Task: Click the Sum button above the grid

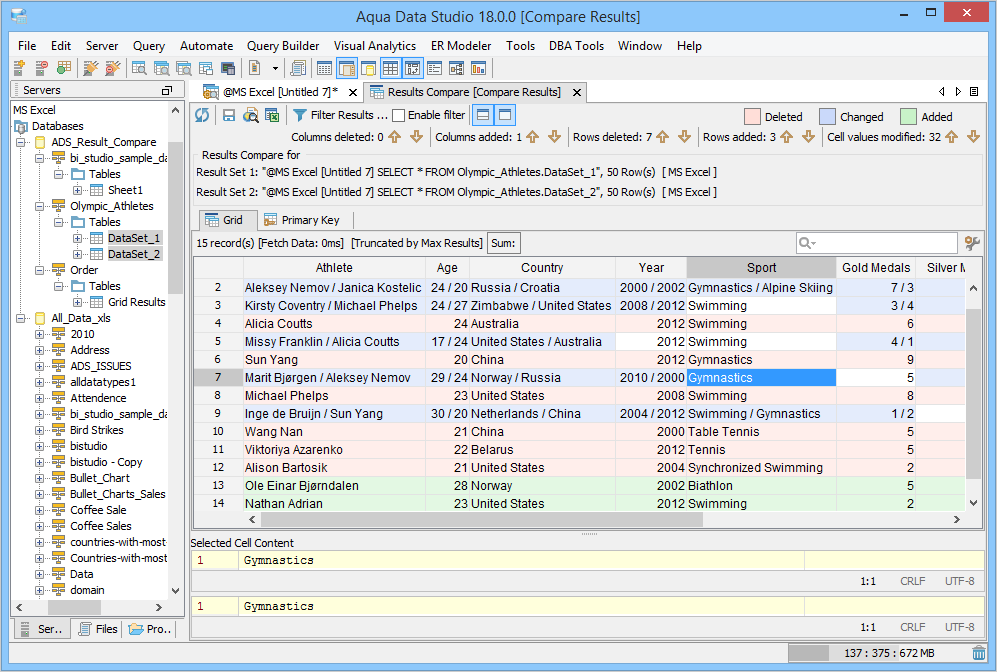Action: (x=504, y=243)
